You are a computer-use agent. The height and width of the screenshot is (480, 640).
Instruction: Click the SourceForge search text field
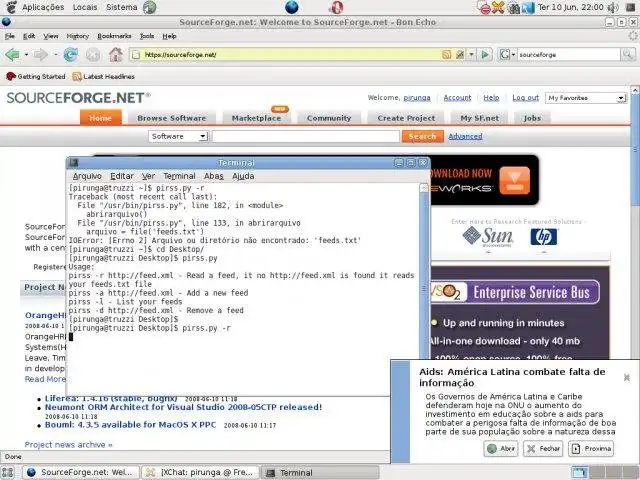tap(306, 136)
